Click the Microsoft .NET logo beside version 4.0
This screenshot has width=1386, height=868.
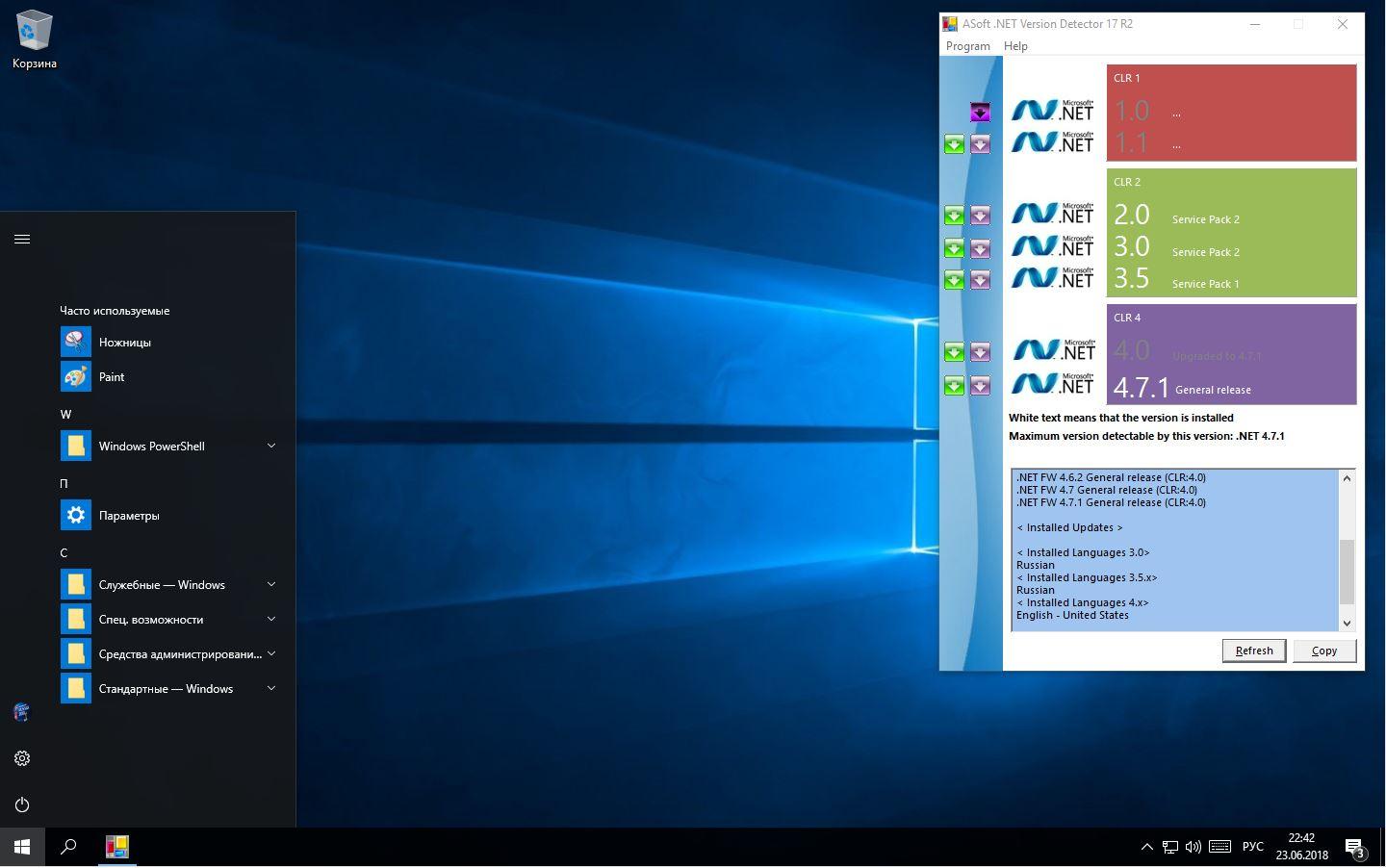click(x=1053, y=349)
